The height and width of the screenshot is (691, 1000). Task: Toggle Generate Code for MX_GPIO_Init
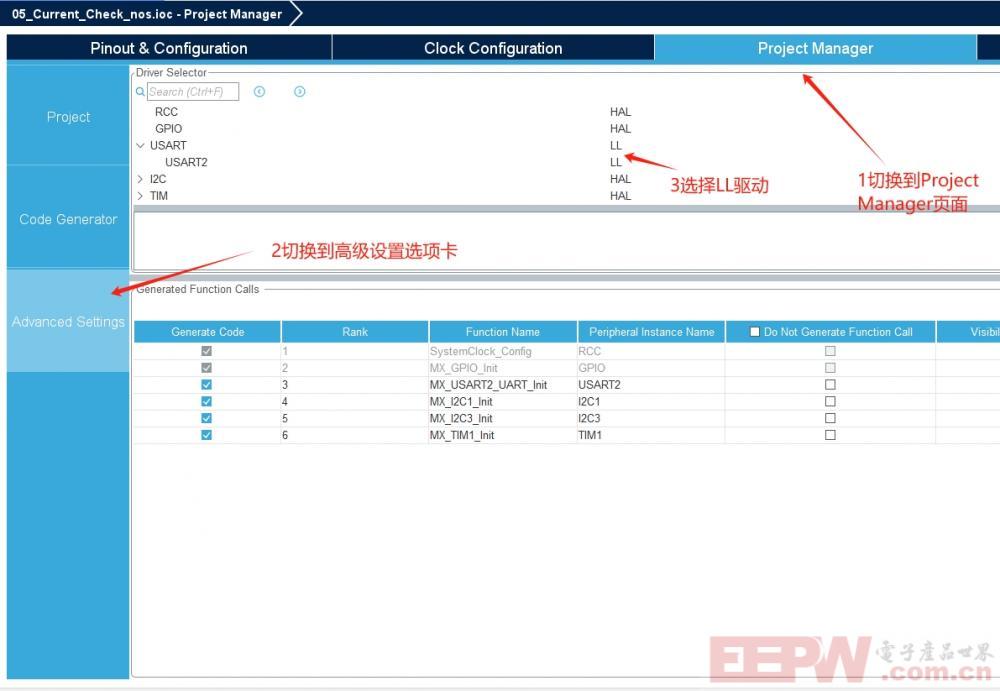(x=207, y=368)
